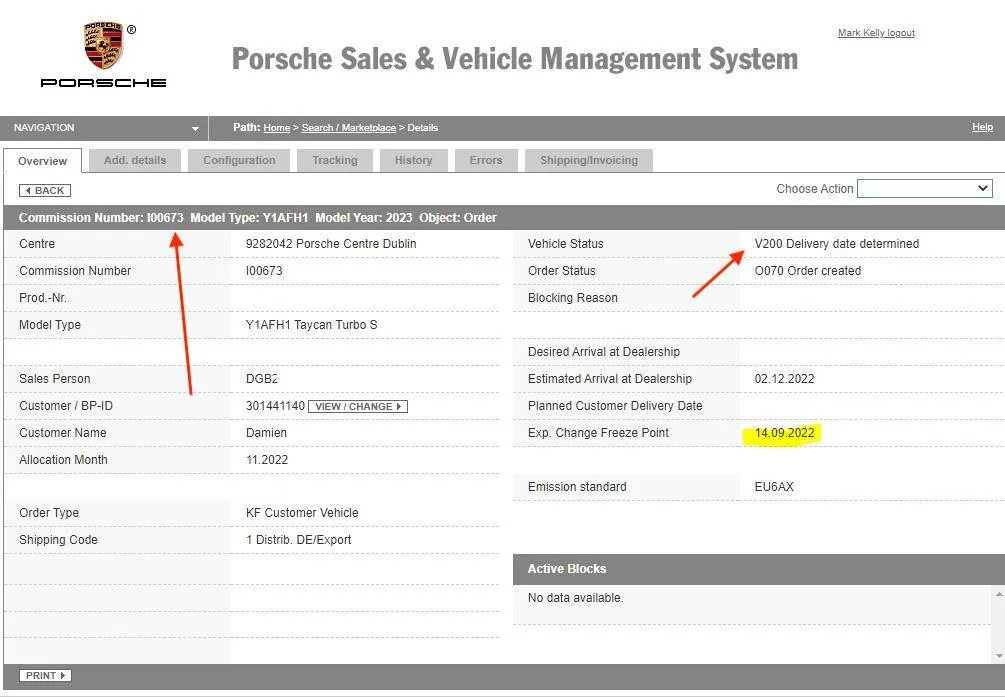Select customer BP-ID 301441140
Image resolution: width=1005 pixels, height=697 pixels.
pyautogui.click(x=275, y=406)
